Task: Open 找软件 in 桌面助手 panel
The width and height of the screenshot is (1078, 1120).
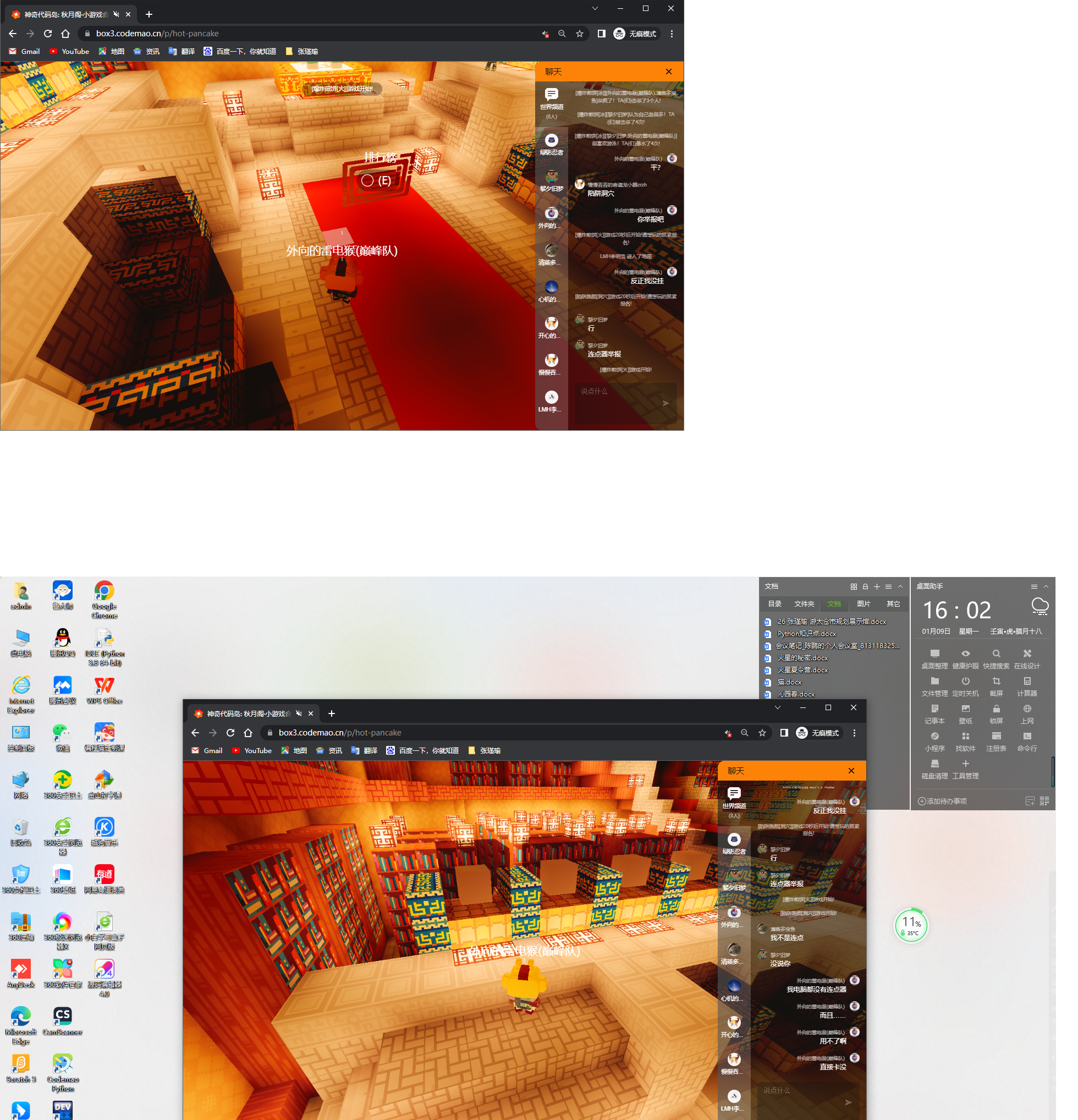Action: click(965, 741)
